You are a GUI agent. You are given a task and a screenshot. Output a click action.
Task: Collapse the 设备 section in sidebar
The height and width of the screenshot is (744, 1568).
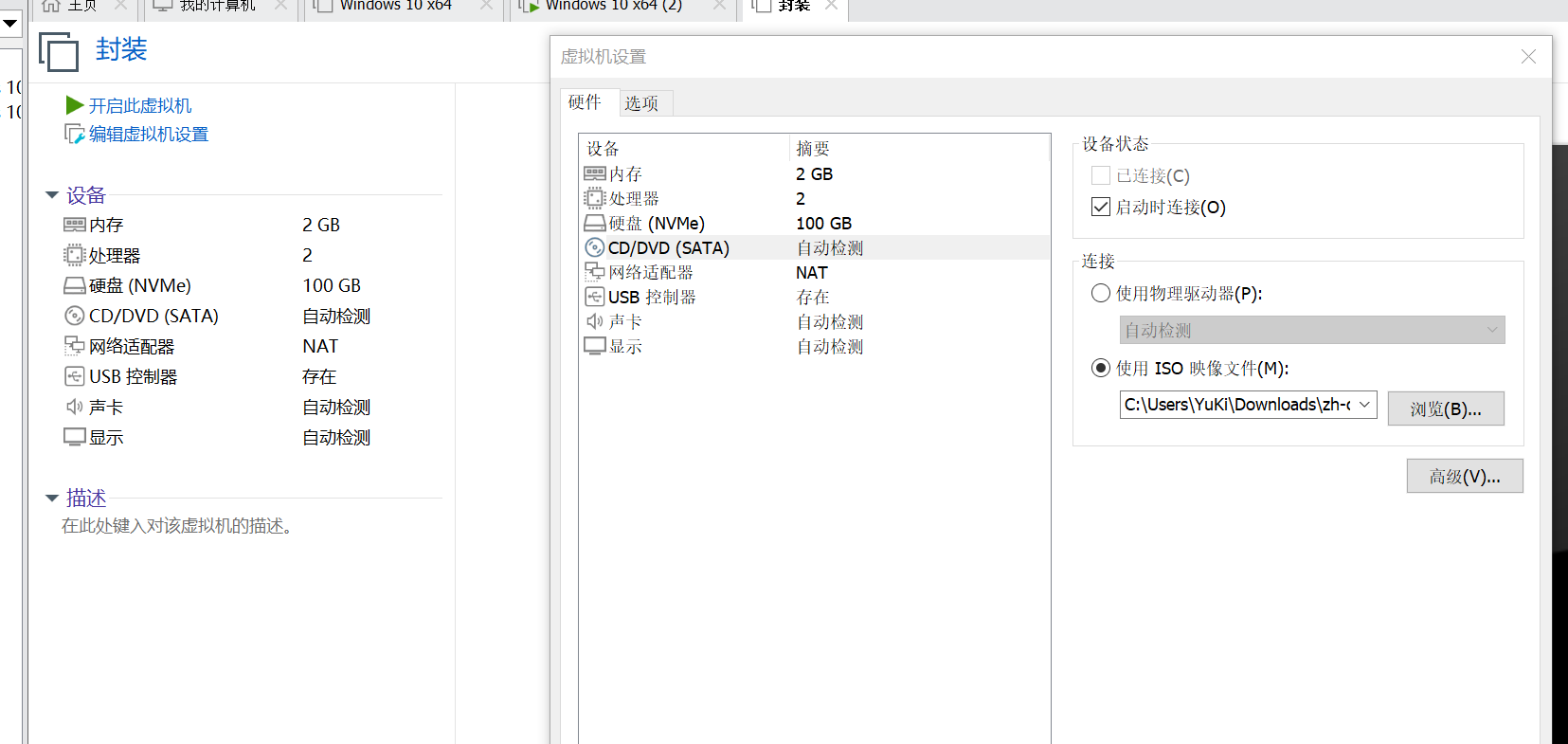[x=52, y=195]
